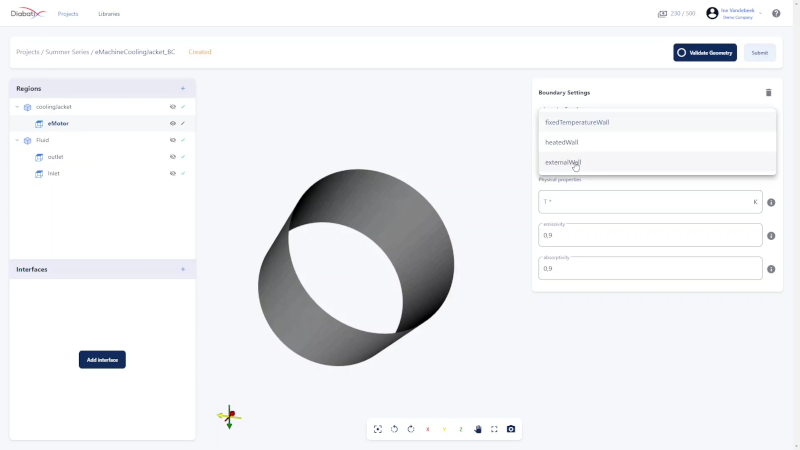This screenshot has width=800, height=450.
Task: Align view to yellow Y axis
Action: (444, 430)
